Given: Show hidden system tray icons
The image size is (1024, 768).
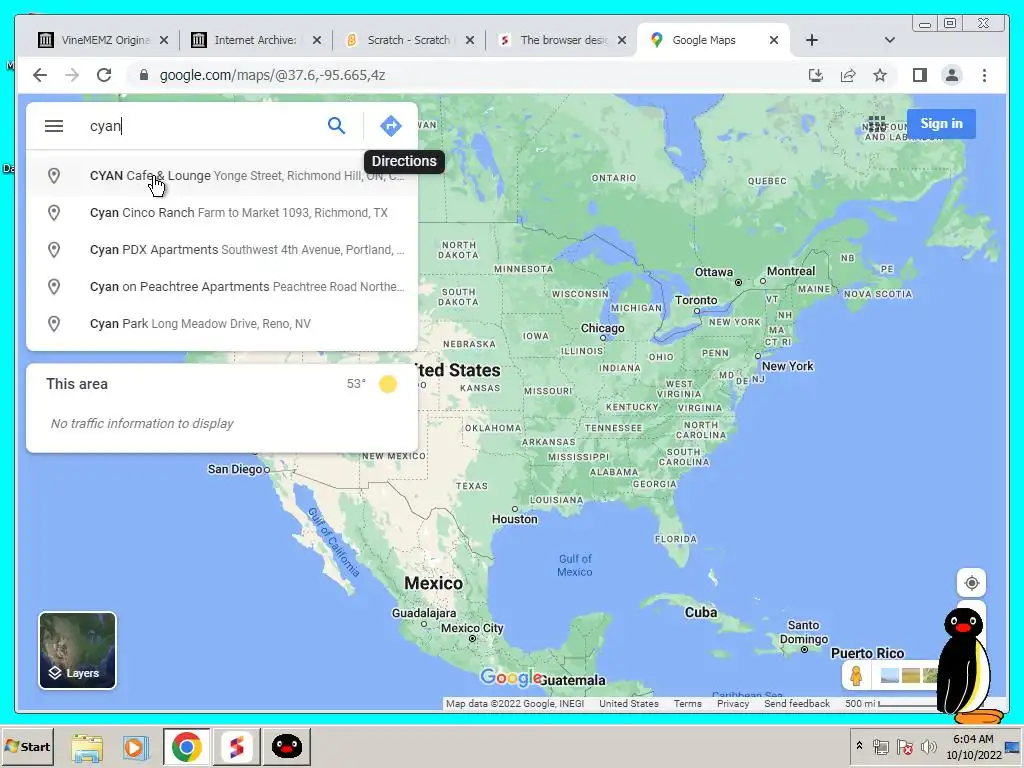Looking at the screenshot, I should [859, 746].
